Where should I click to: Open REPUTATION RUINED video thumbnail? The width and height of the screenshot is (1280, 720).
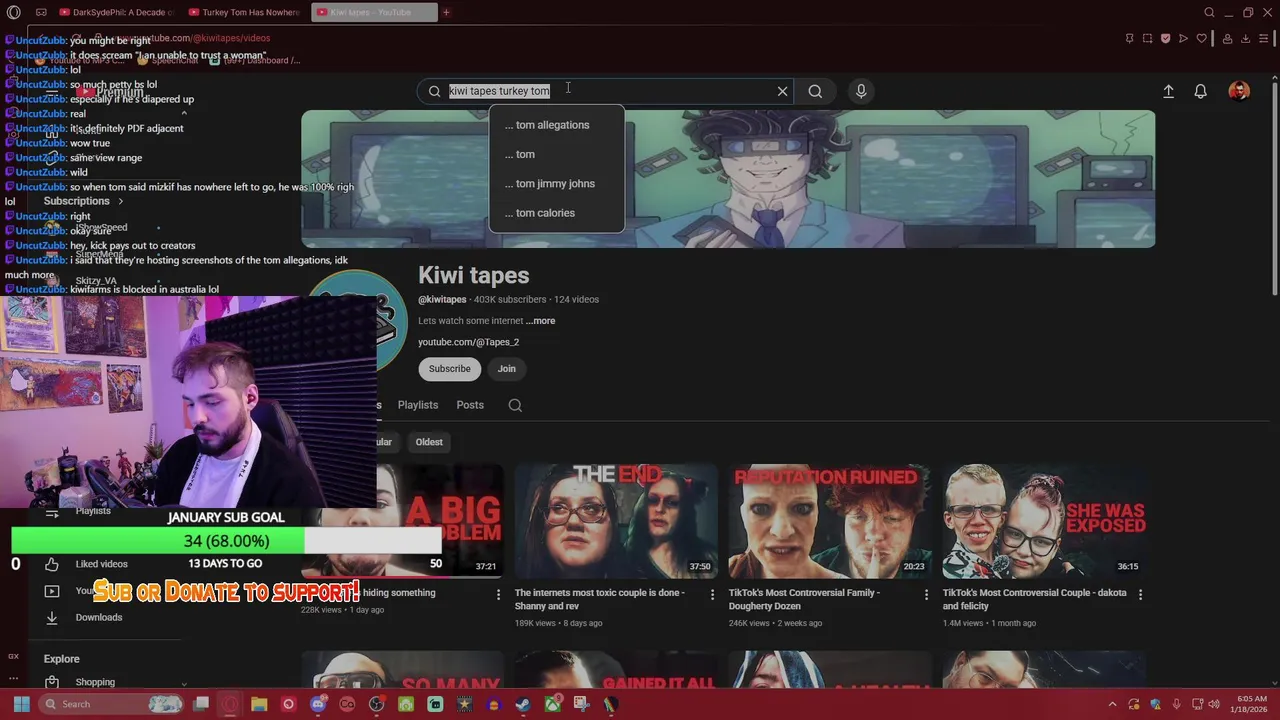[x=830, y=521]
